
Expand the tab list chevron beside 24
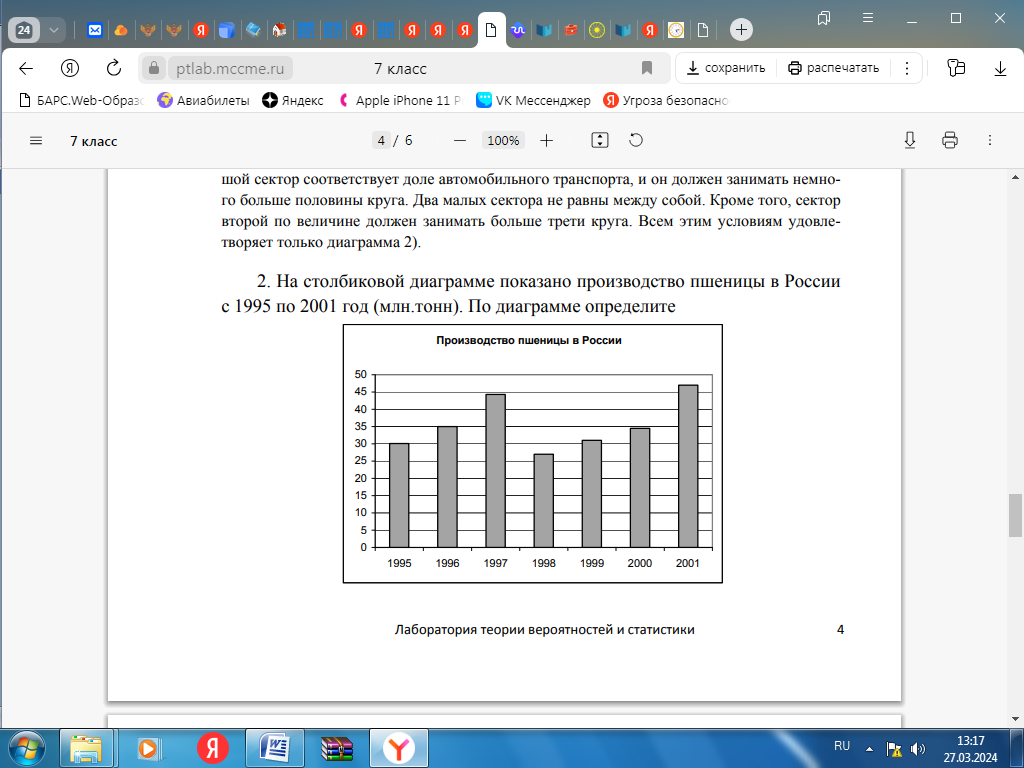pos(54,30)
